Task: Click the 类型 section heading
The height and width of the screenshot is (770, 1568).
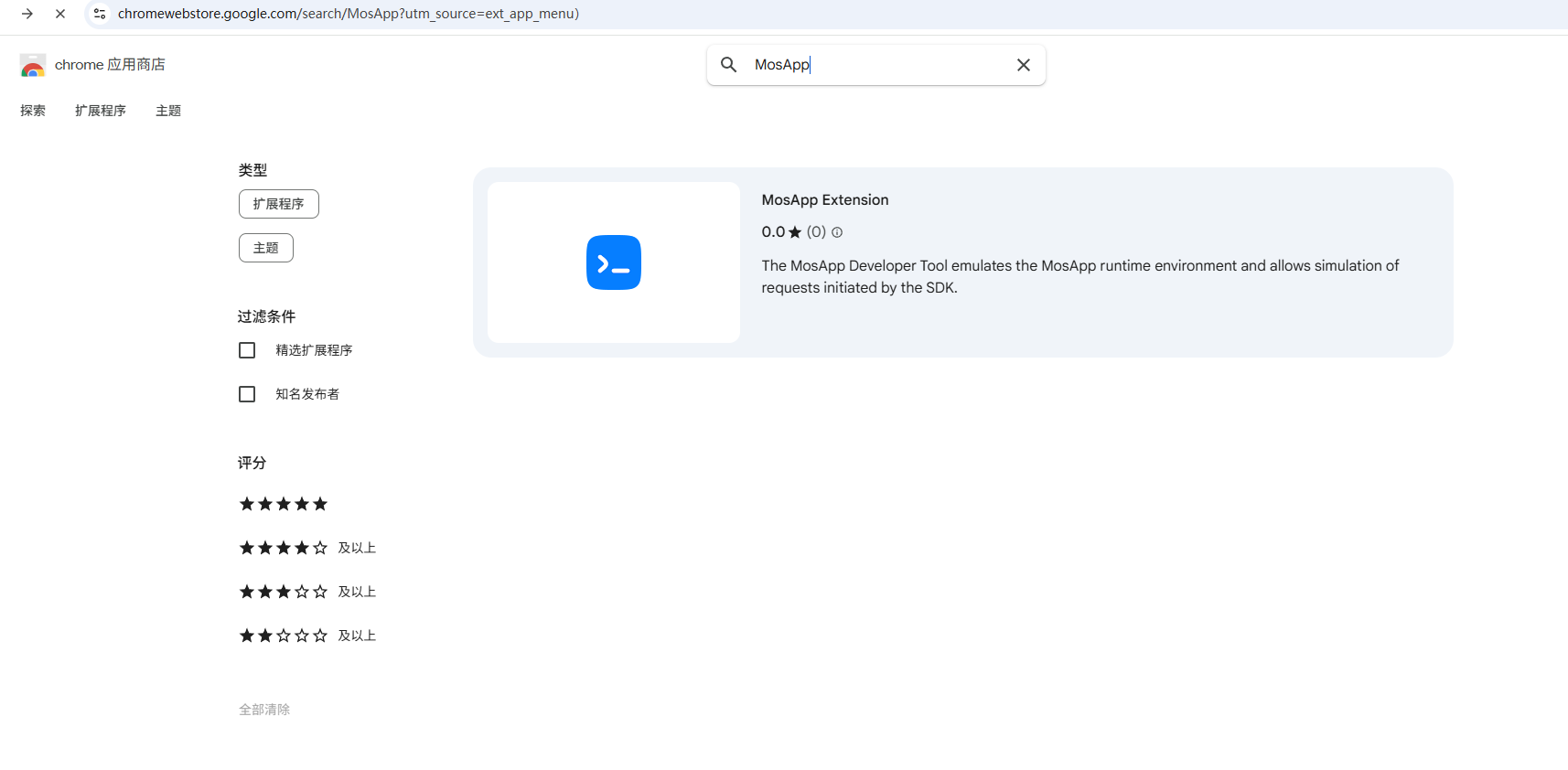Action: point(252,170)
